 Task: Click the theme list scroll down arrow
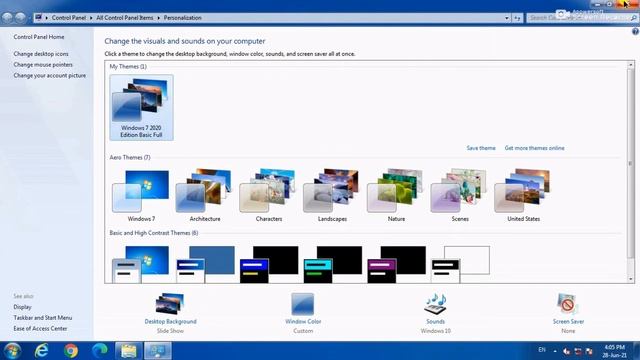coord(631,279)
